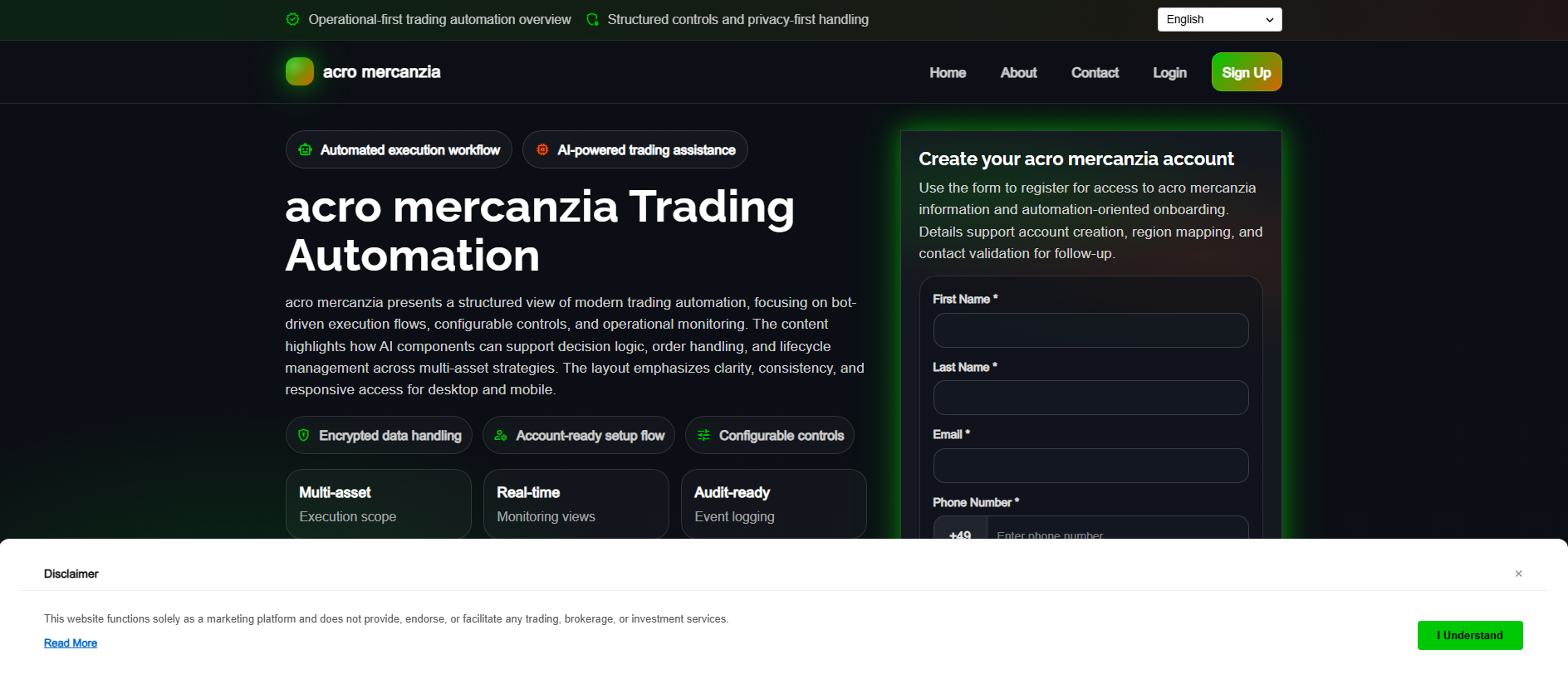This screenshot has height=679, width=1568.
Task: Click the I Understand button
Action: tap(1470, 635)
